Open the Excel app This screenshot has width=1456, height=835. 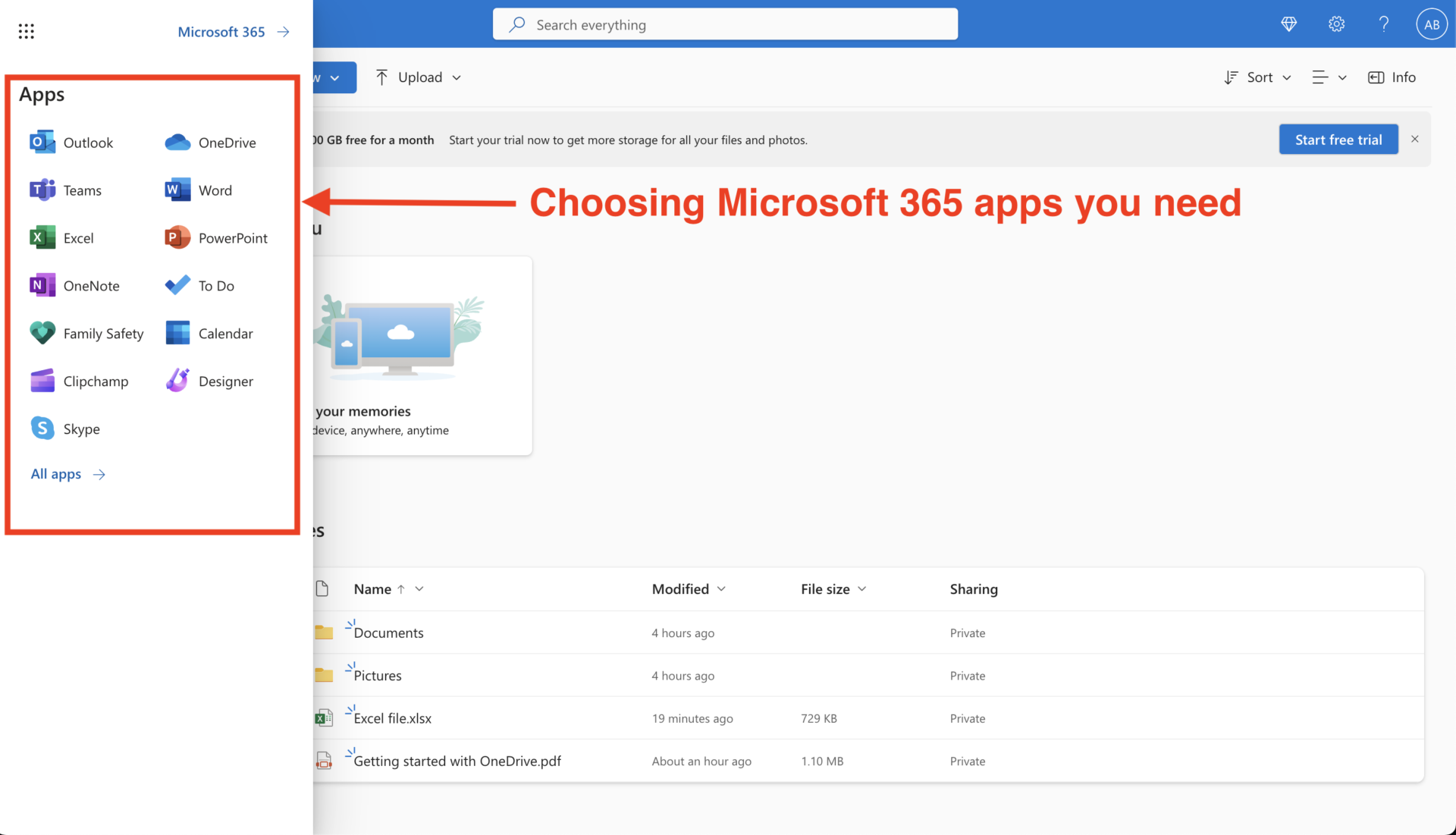pyautogui.click(x=79, y=237)
